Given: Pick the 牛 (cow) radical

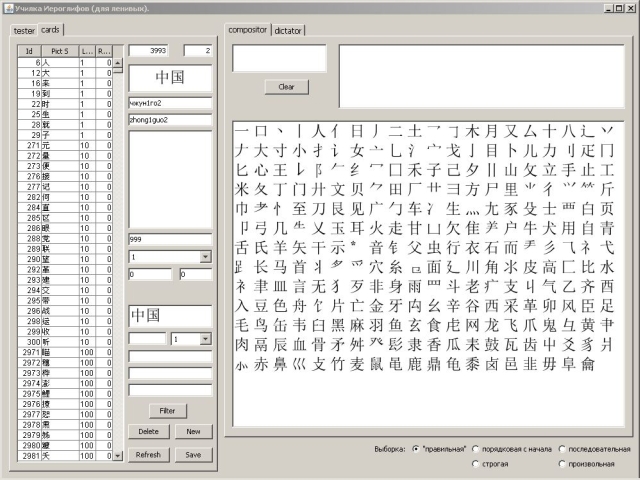Looking at the screenshot, I should [530, 228].
